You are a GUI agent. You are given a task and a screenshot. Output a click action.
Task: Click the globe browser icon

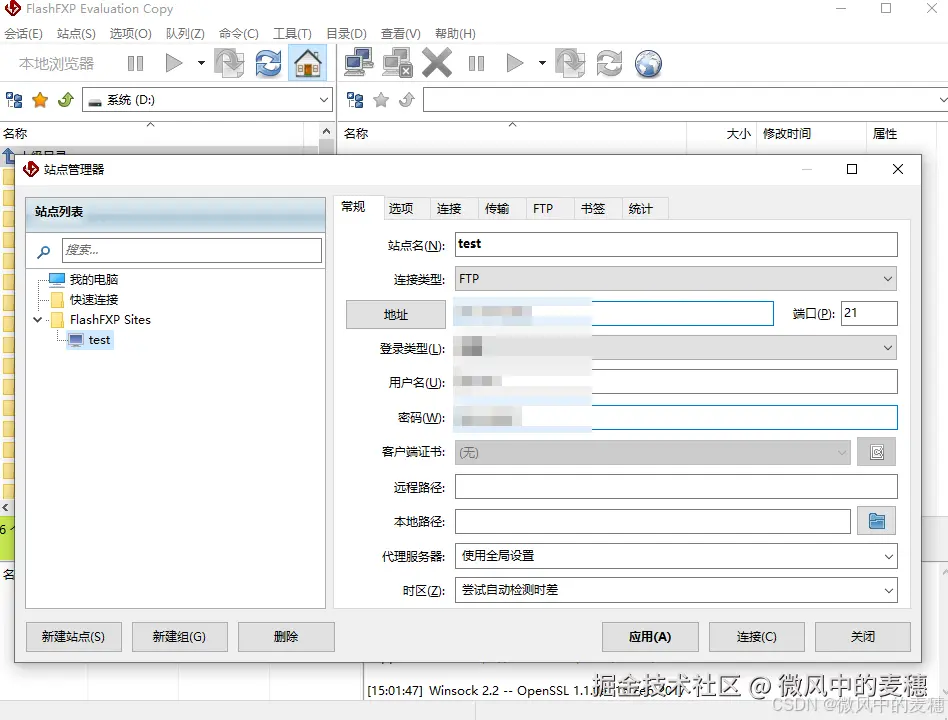(x=648, y=63)
